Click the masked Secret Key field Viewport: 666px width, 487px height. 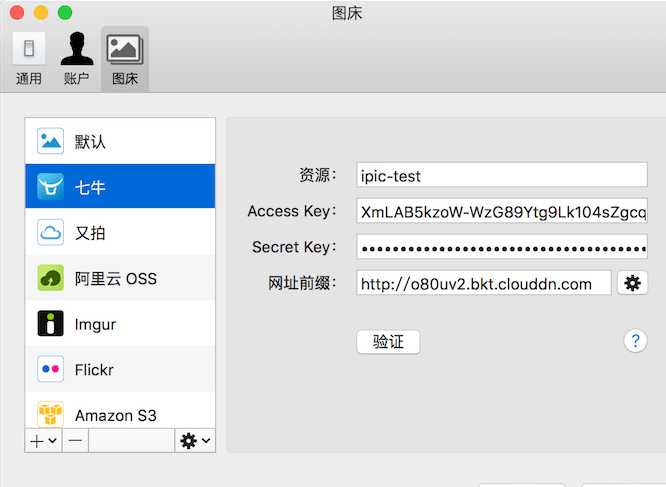tap(502, 247)
